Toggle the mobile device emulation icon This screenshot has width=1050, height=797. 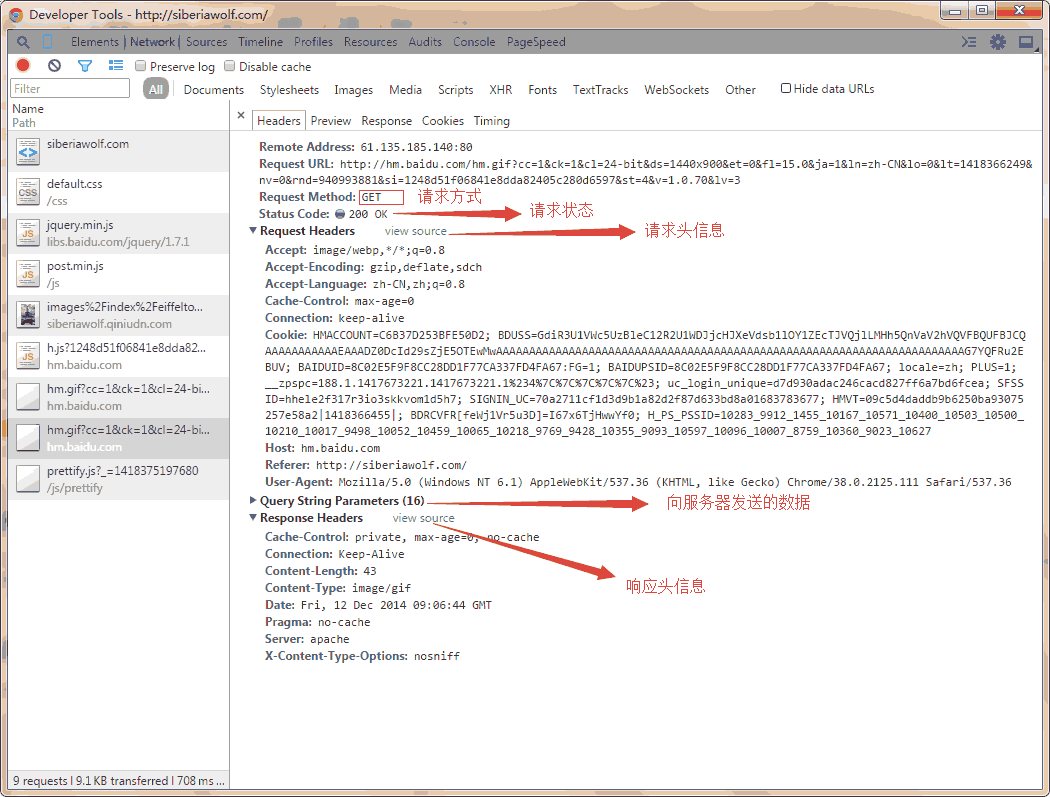[47, 42]
